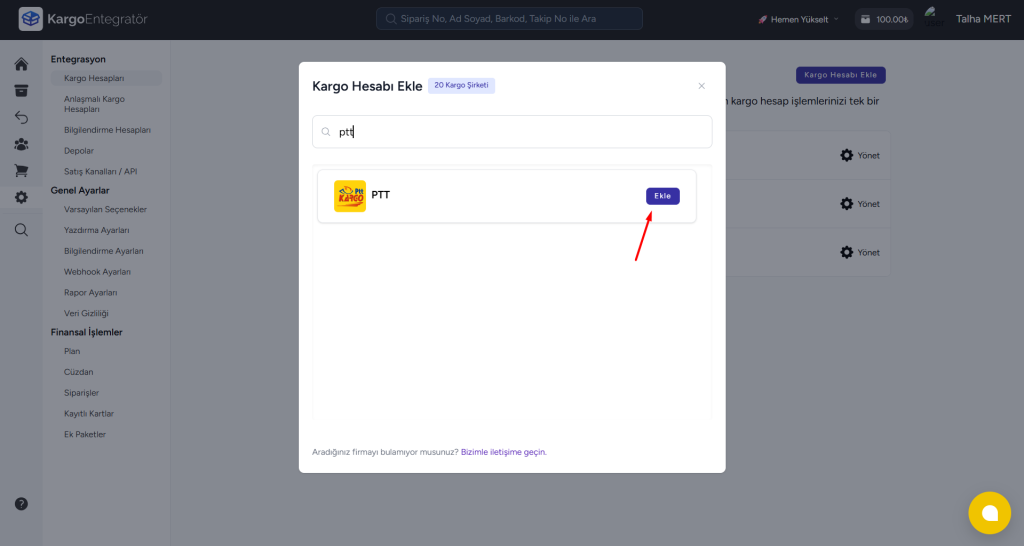The image size is (1024, 546).
Task: Focus the cargo company search field containing ptt
Action: click(x=512, y=132)
